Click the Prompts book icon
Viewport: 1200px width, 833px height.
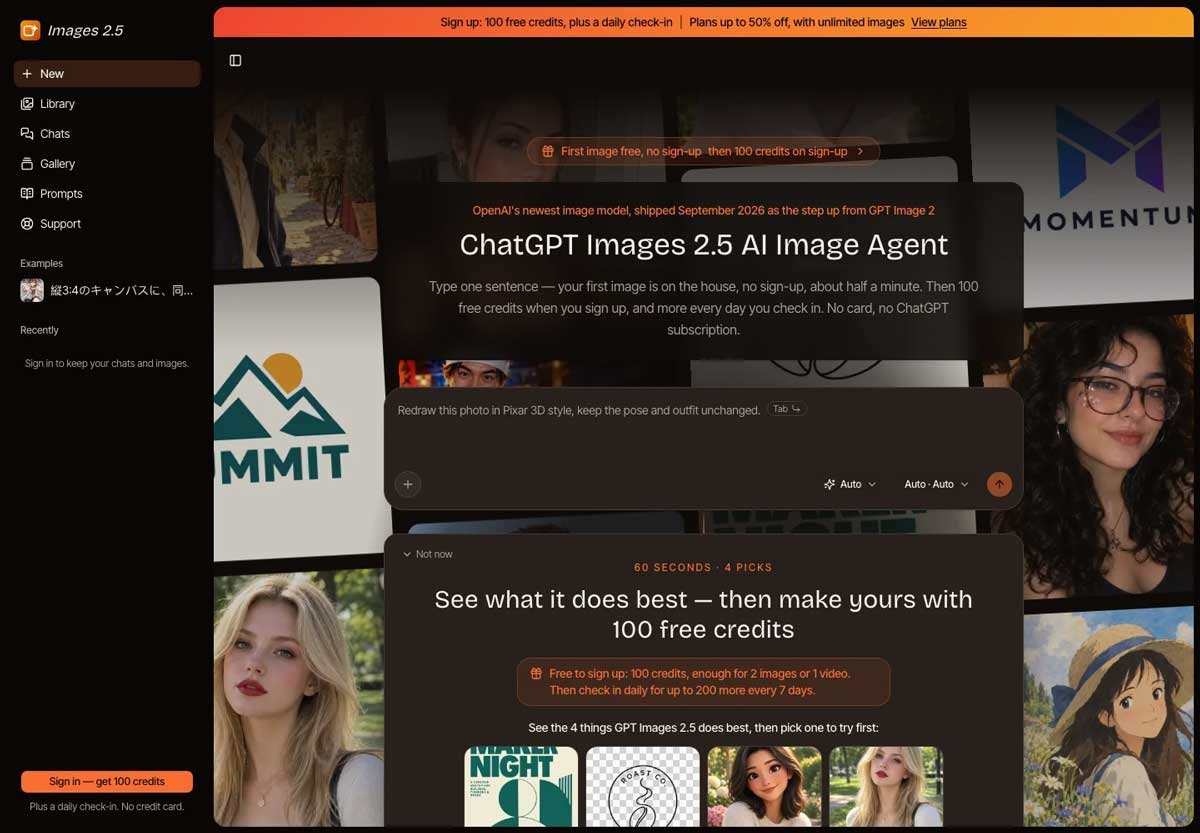coord(27,194)
